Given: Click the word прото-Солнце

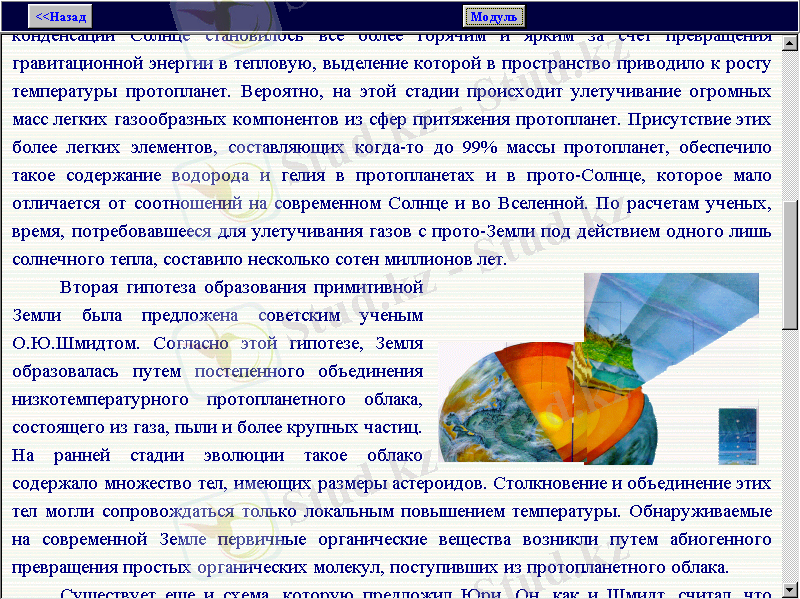Looking at the screenshot, I should [x=585, y=176].
